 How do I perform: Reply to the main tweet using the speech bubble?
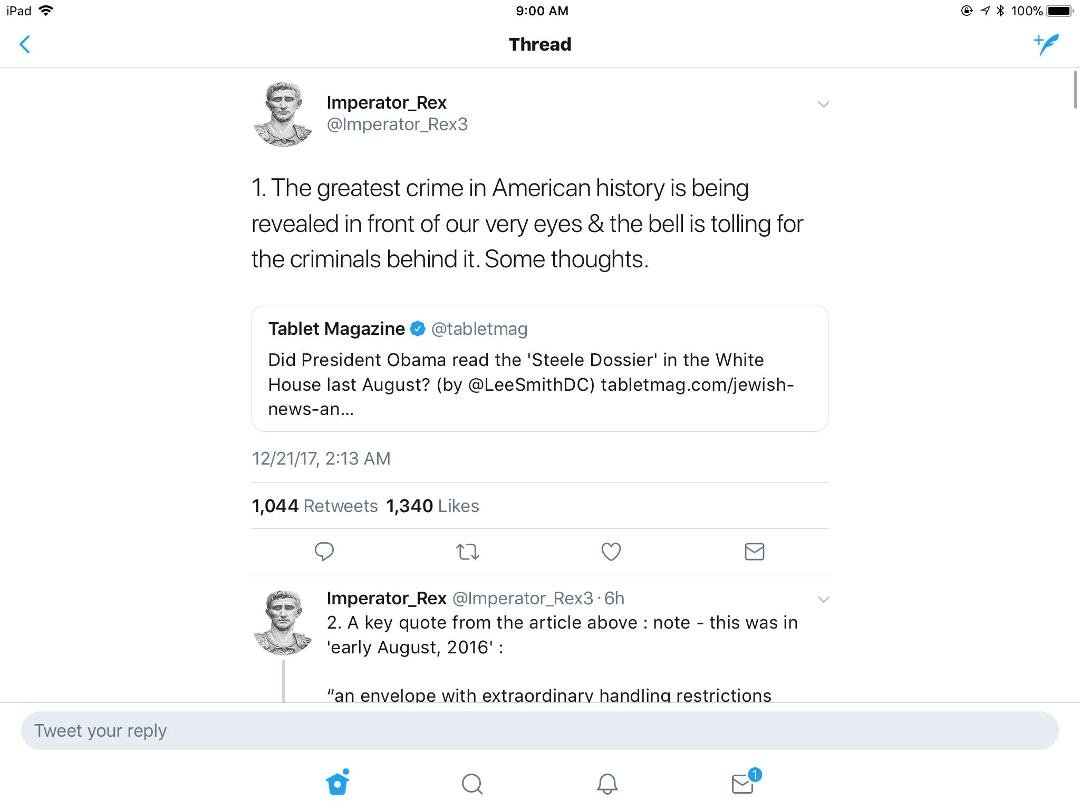click(x=324, y=552)
